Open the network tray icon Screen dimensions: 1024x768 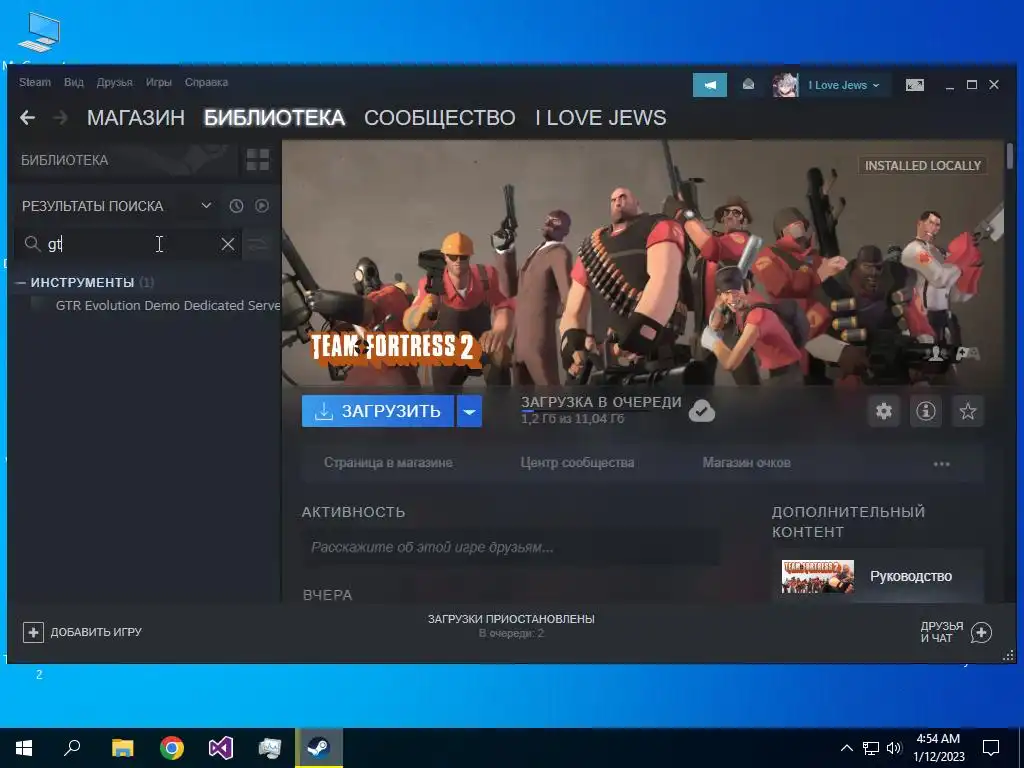(x=871, y=748)
